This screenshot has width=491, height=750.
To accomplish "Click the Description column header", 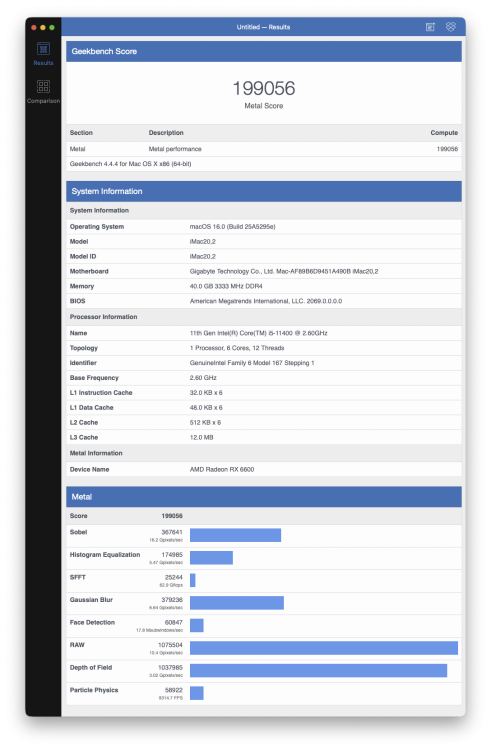I will tap(166, 133).
